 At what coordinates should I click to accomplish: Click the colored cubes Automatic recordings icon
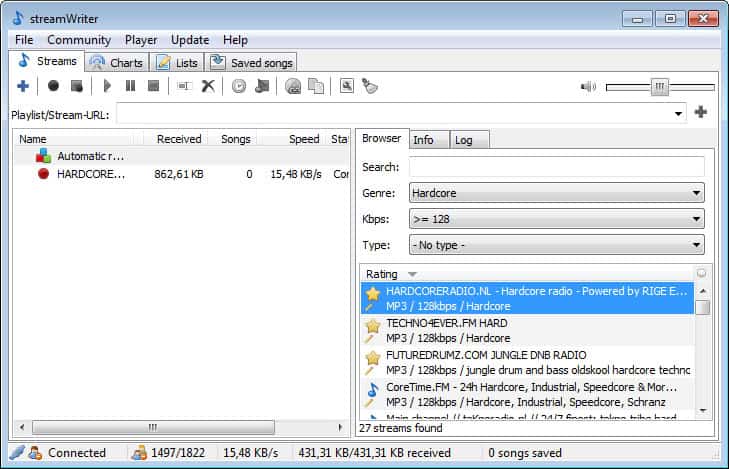pos(43,156)
